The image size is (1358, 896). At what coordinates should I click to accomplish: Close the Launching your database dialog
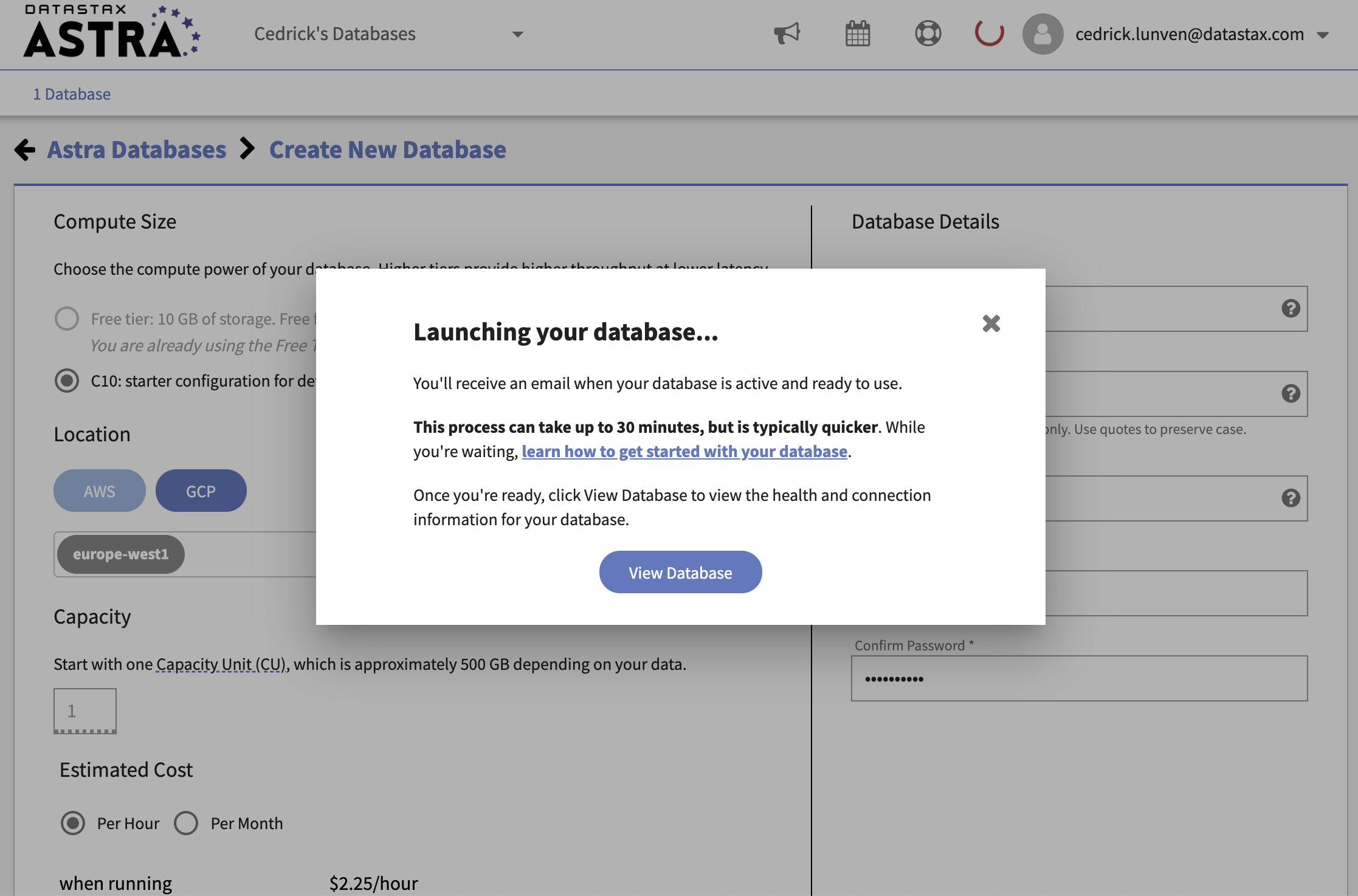point(991,323)
